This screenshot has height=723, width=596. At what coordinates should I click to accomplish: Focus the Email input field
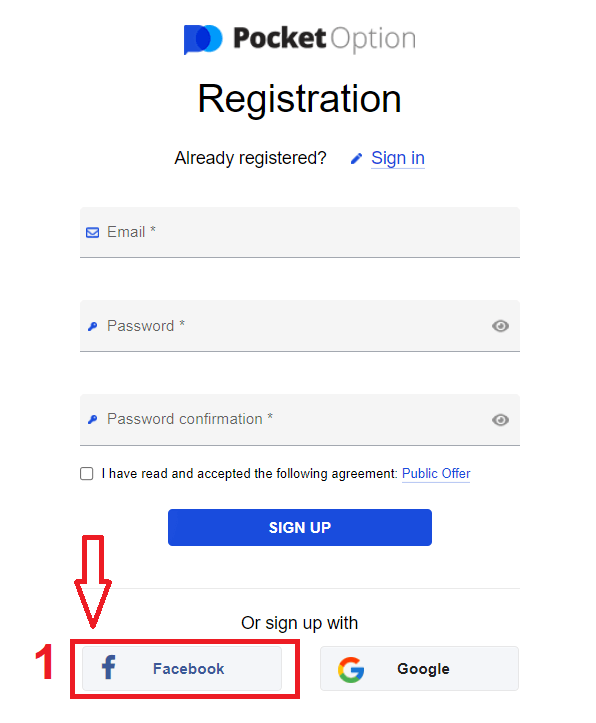[300, 232]
